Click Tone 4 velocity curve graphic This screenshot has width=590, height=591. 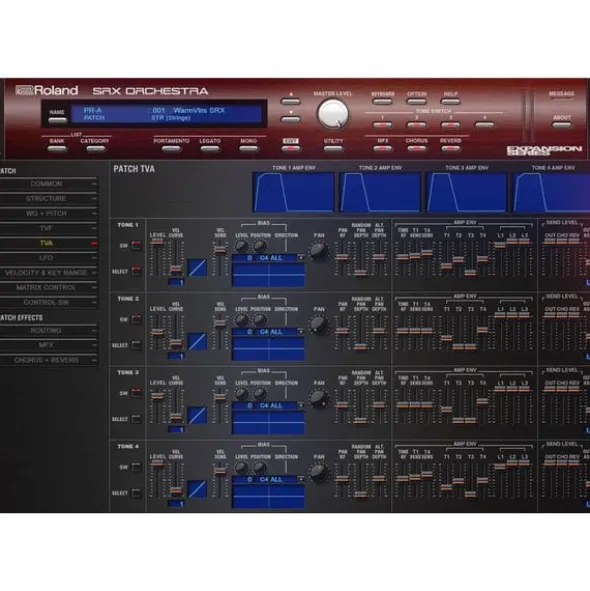(x=197, y=489)
